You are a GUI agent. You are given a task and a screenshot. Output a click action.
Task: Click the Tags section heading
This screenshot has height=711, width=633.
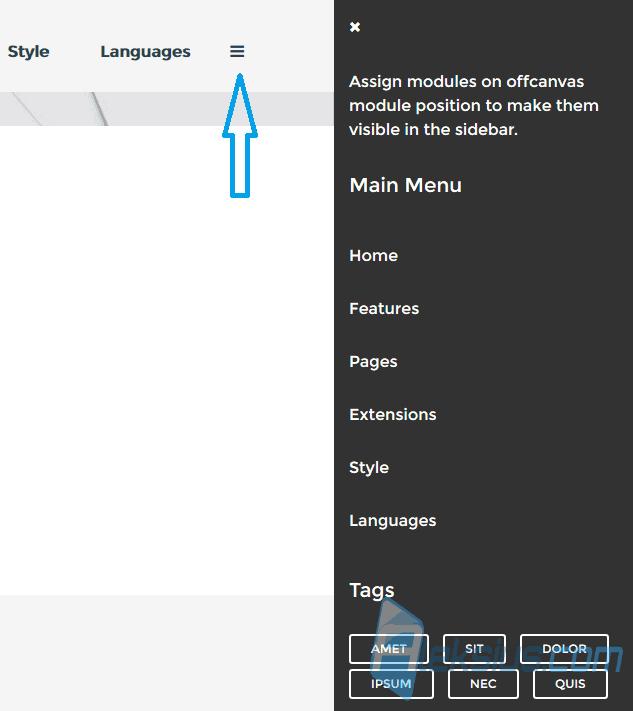pyautogui.click(x=372, y=590)
